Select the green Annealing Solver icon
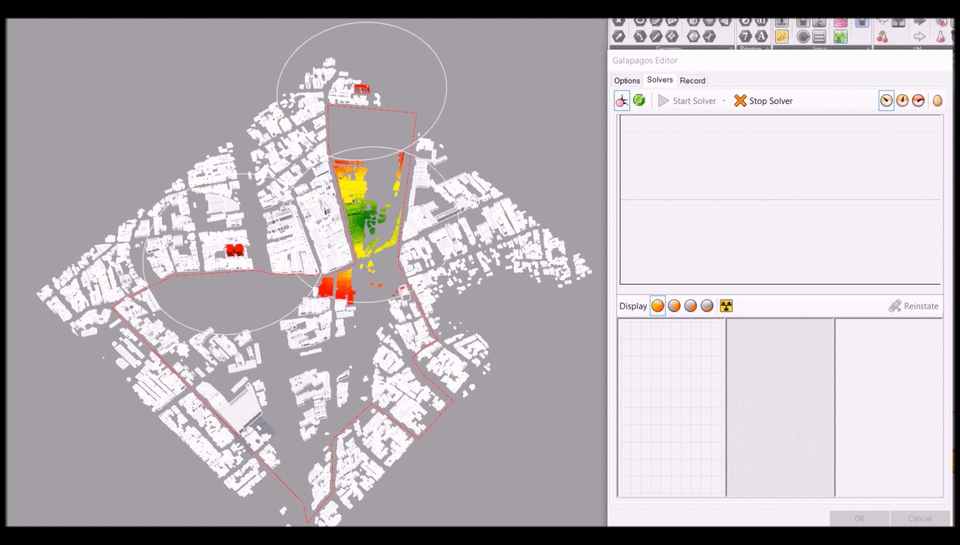 pyautogui.click(x=638, y=101)
